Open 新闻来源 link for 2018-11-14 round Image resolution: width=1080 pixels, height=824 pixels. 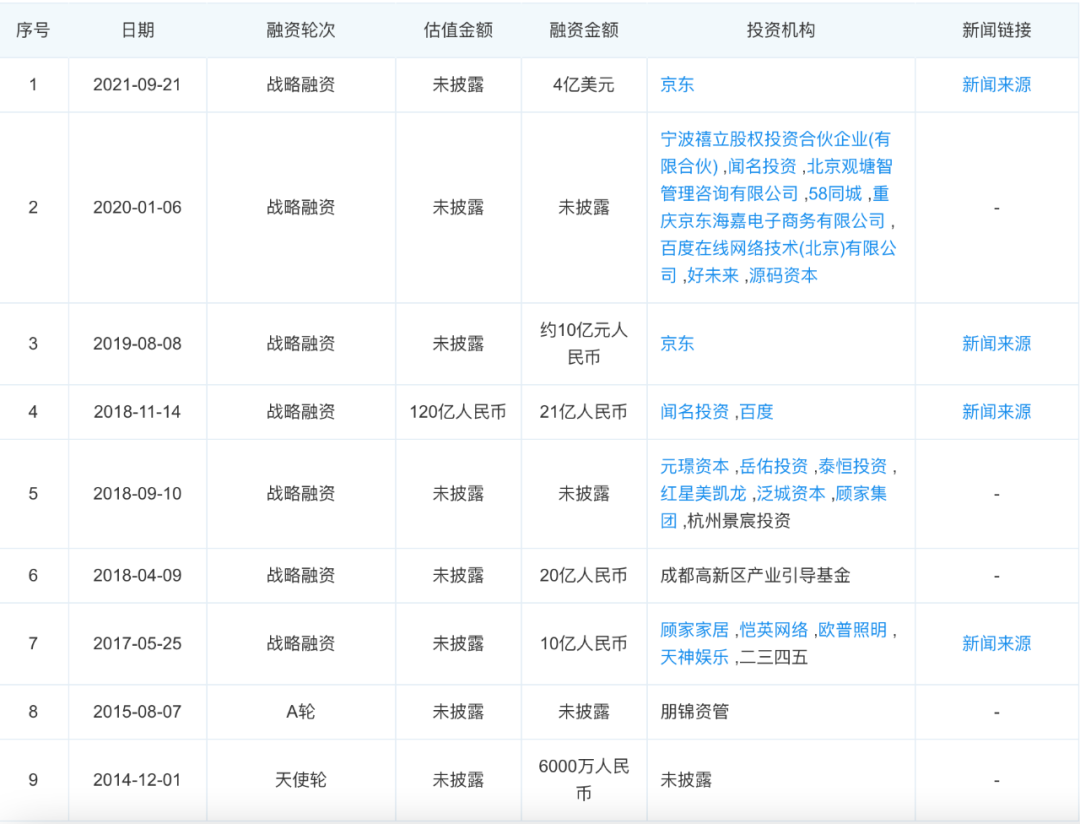[996, 411]
